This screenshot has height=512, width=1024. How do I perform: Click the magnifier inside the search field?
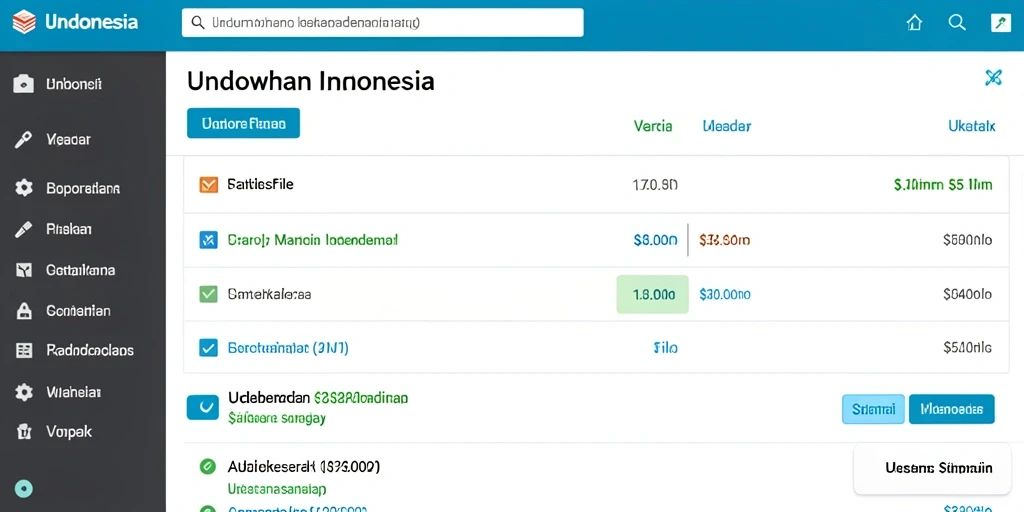pos(198,23)
